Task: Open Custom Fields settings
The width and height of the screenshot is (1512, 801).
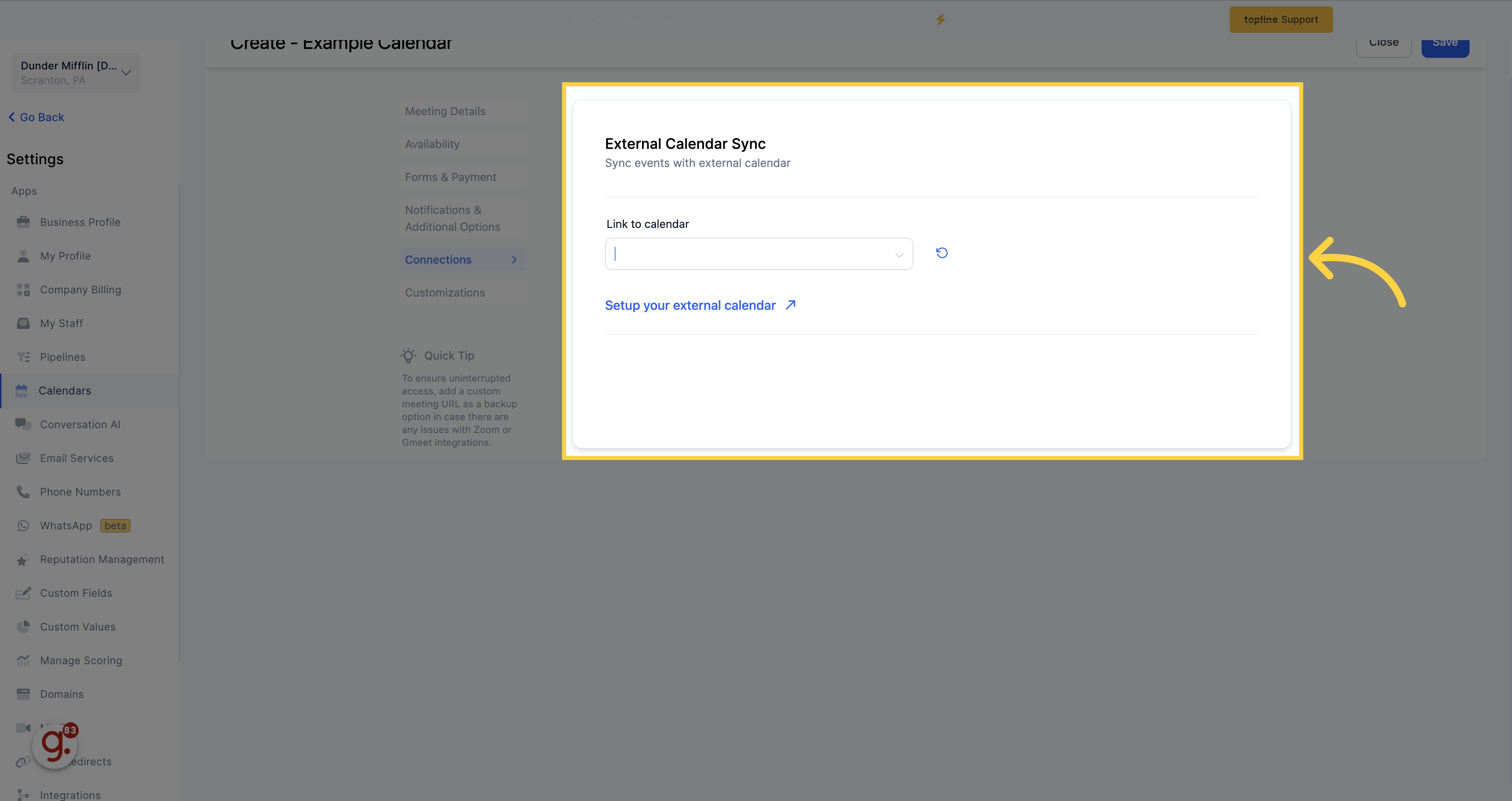Action: point(76,593)
